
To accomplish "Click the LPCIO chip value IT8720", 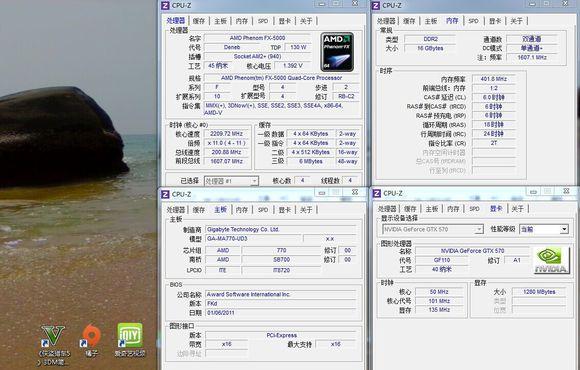I will pos(281,270).
